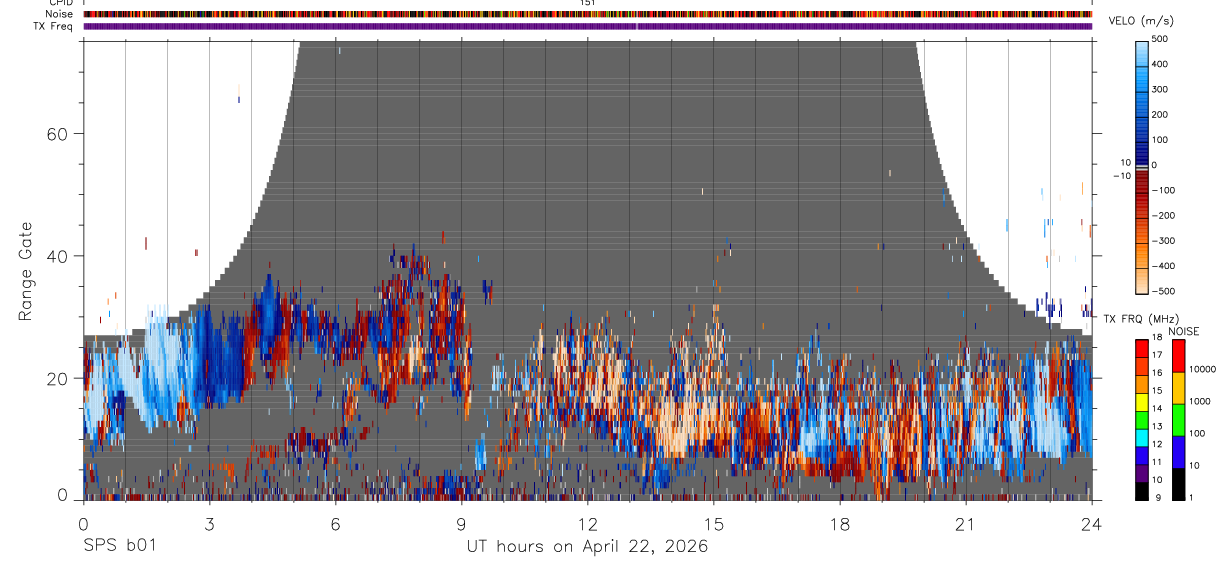Click the 16 MHz label on frequency scale
The width and height of the screenshot is (1228, 567).
point(1157,373)
